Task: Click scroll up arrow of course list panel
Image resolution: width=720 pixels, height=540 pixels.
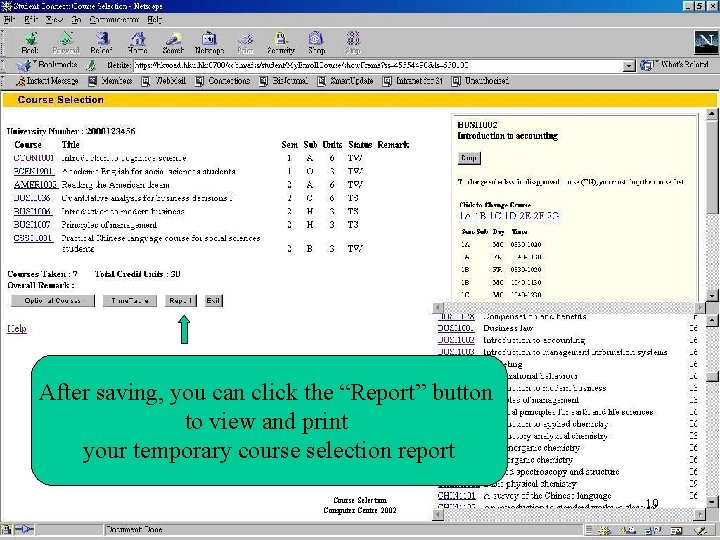Action: [712, 320]
